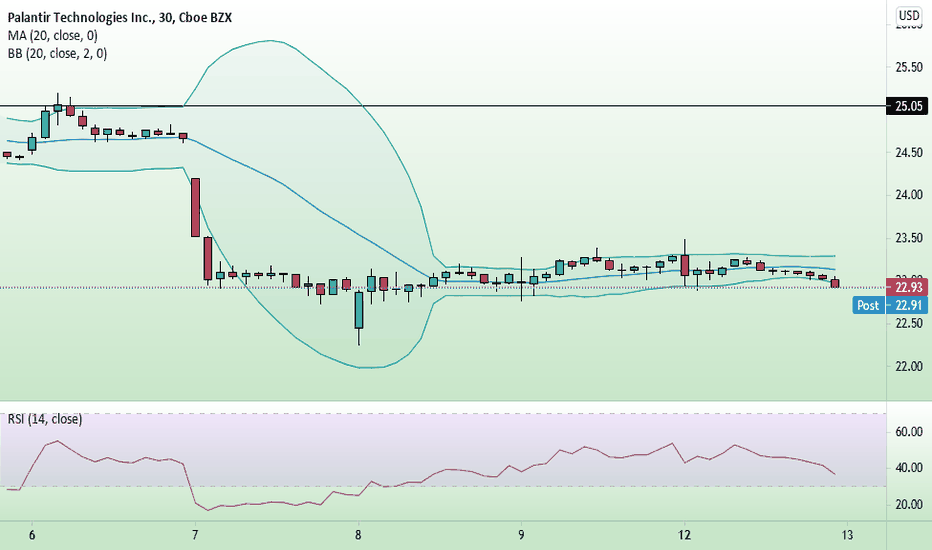Image resolution: width=932 pixels, height=550 pixels.
Task: Click the 22.50 price axis label
Action: [909, 323]
